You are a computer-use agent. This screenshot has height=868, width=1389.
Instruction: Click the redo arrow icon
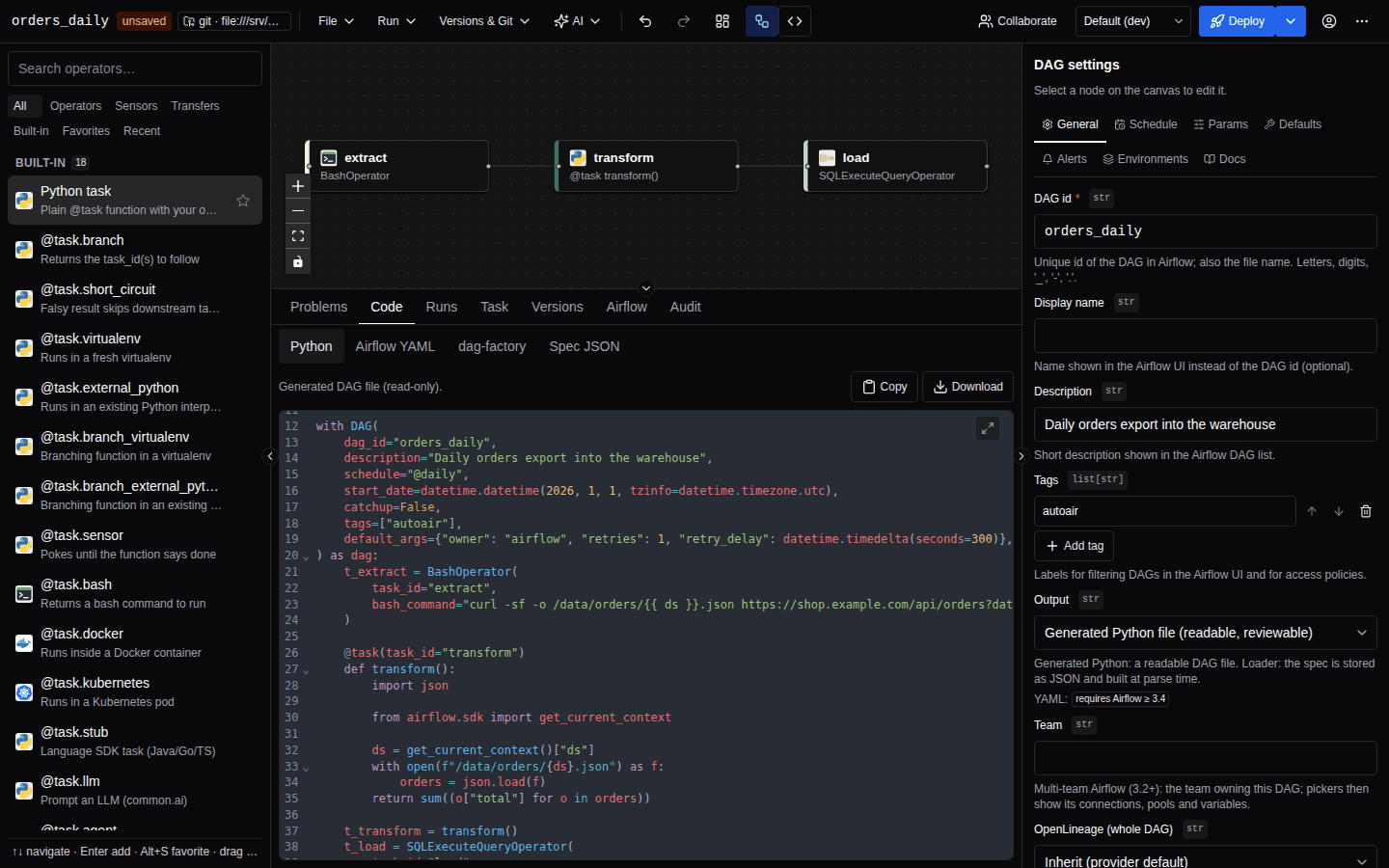pos(684,21)
